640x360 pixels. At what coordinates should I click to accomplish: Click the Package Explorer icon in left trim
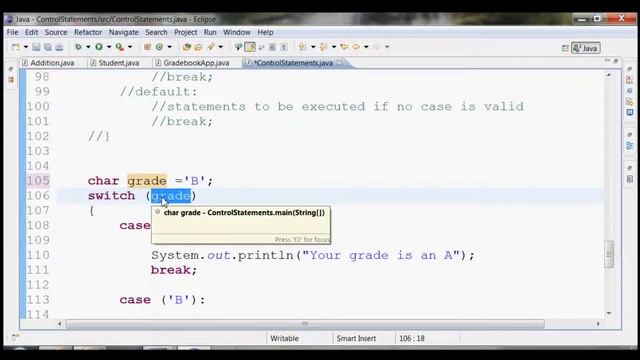pos(11,80)
